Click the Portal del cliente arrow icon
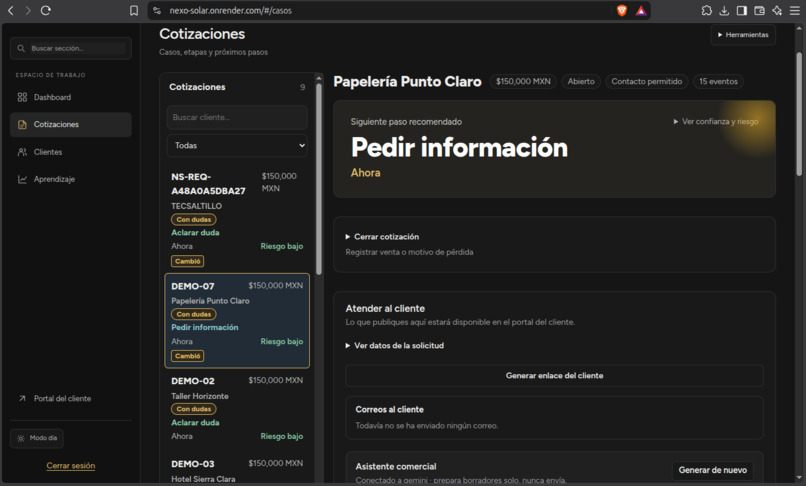 [x=22, y=398]
